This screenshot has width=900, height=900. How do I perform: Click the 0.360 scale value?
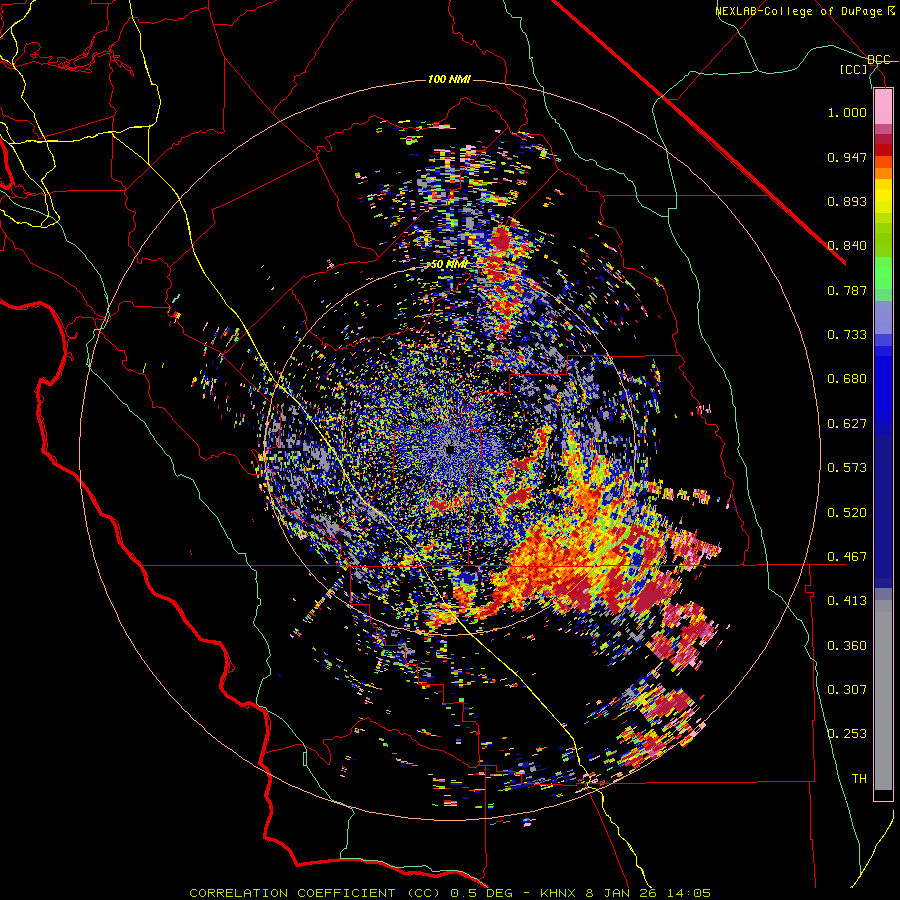(x=847, y=646)
